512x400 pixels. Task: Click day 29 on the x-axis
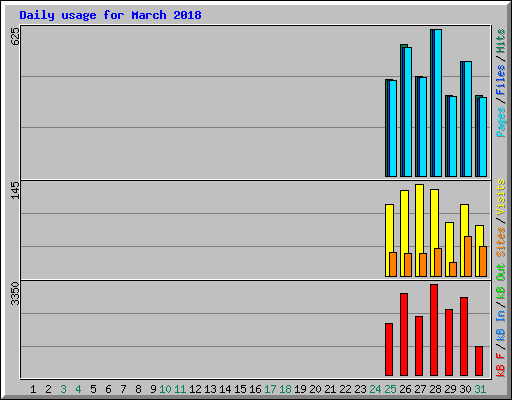coord(450,389)
